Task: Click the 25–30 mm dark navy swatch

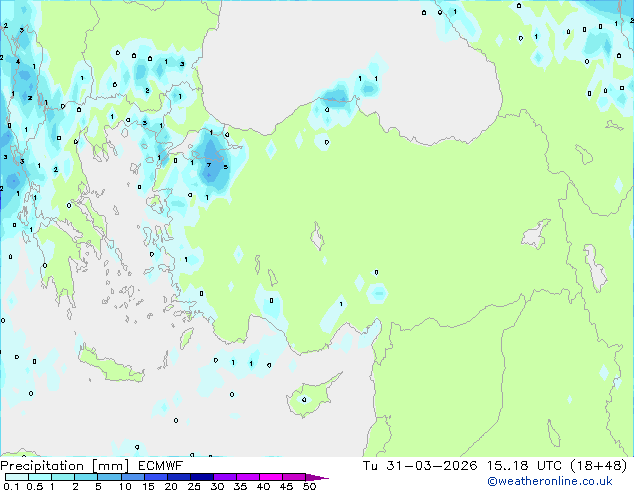Action: (x=201, y=477)
